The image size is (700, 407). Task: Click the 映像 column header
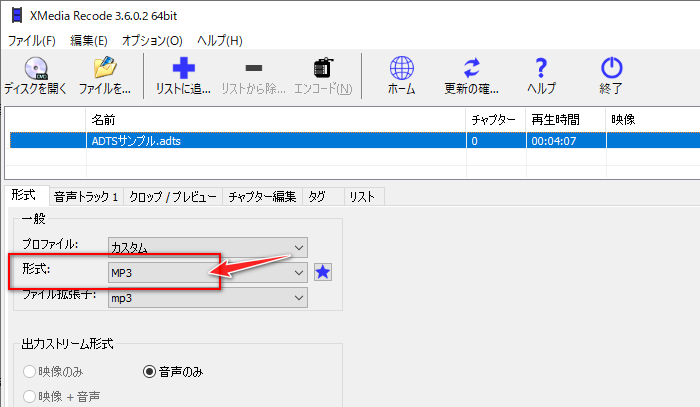pyautogui.click(x=653, y=120)
